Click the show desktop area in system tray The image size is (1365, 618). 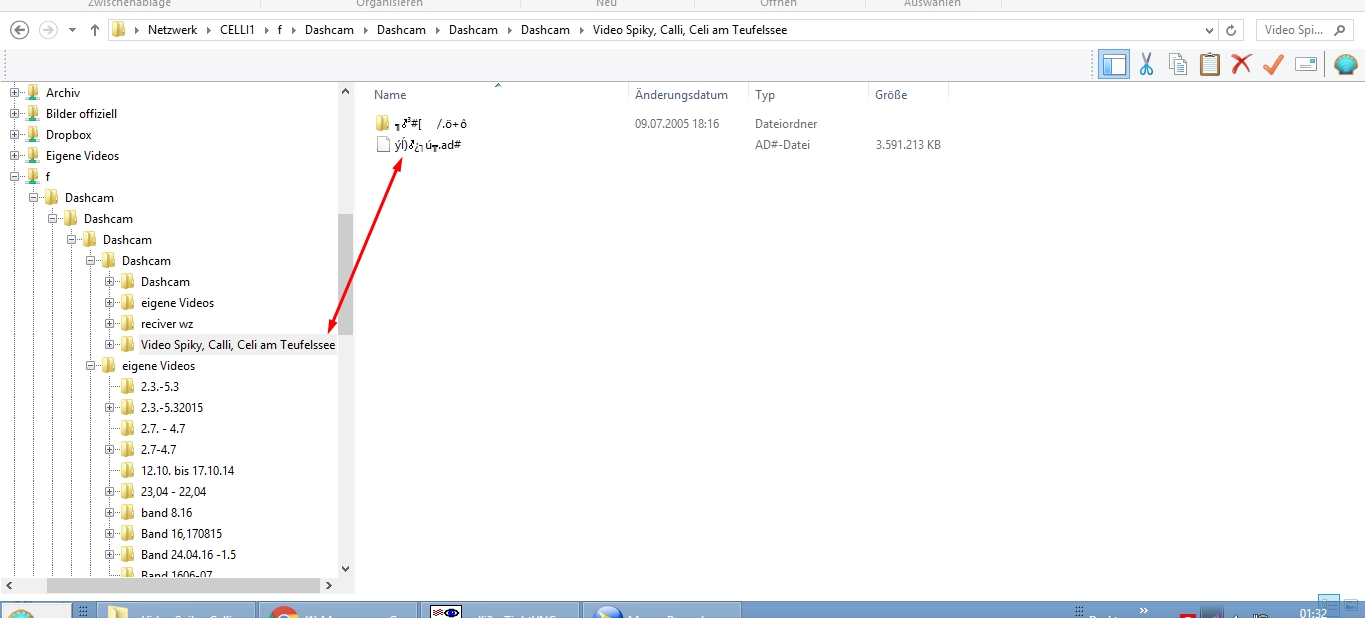coord(1358,609)
